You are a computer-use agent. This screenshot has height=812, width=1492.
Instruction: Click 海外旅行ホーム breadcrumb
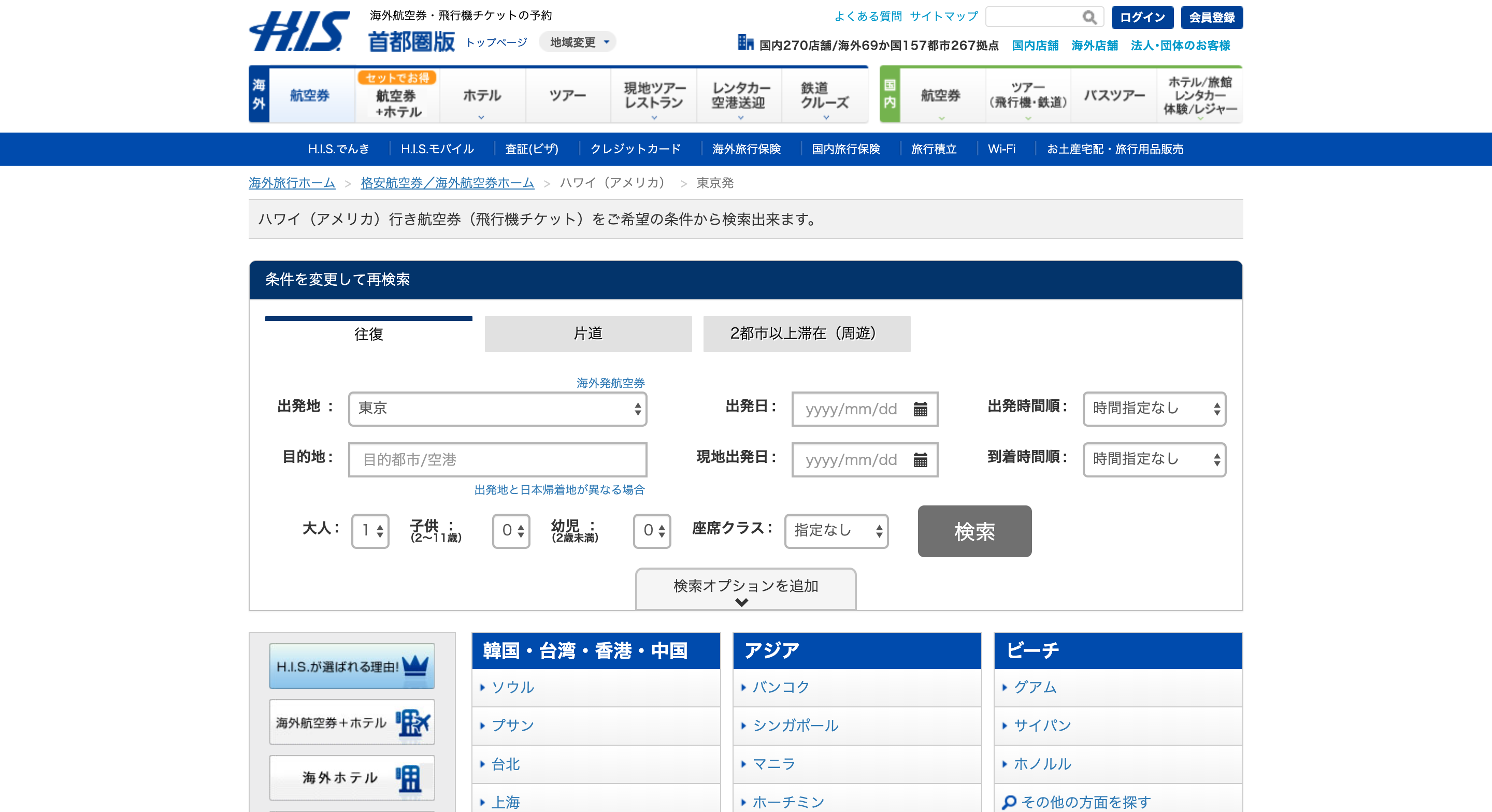pos(292,183)
